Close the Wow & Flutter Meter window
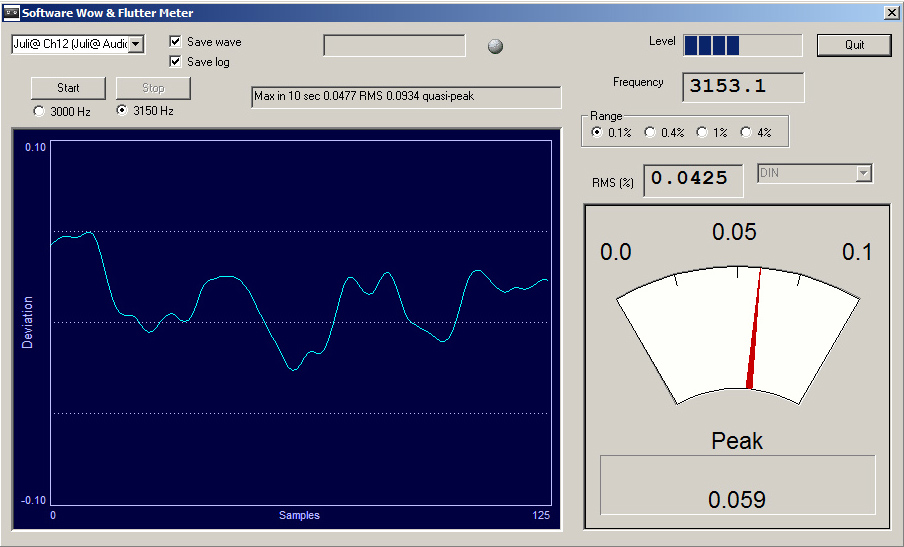 pyautogui.click(x=890, y=12)
